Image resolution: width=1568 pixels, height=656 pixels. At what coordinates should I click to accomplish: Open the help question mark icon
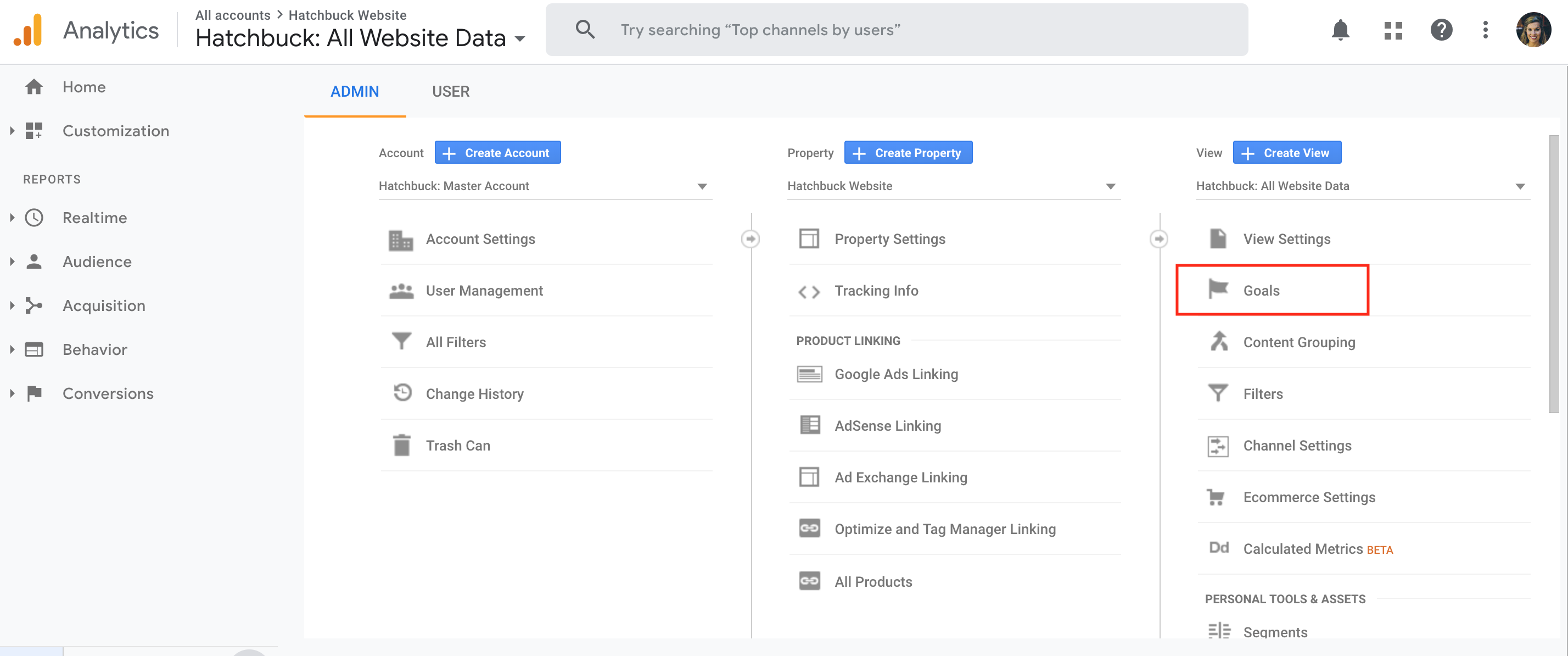(x=1441, y=30)
